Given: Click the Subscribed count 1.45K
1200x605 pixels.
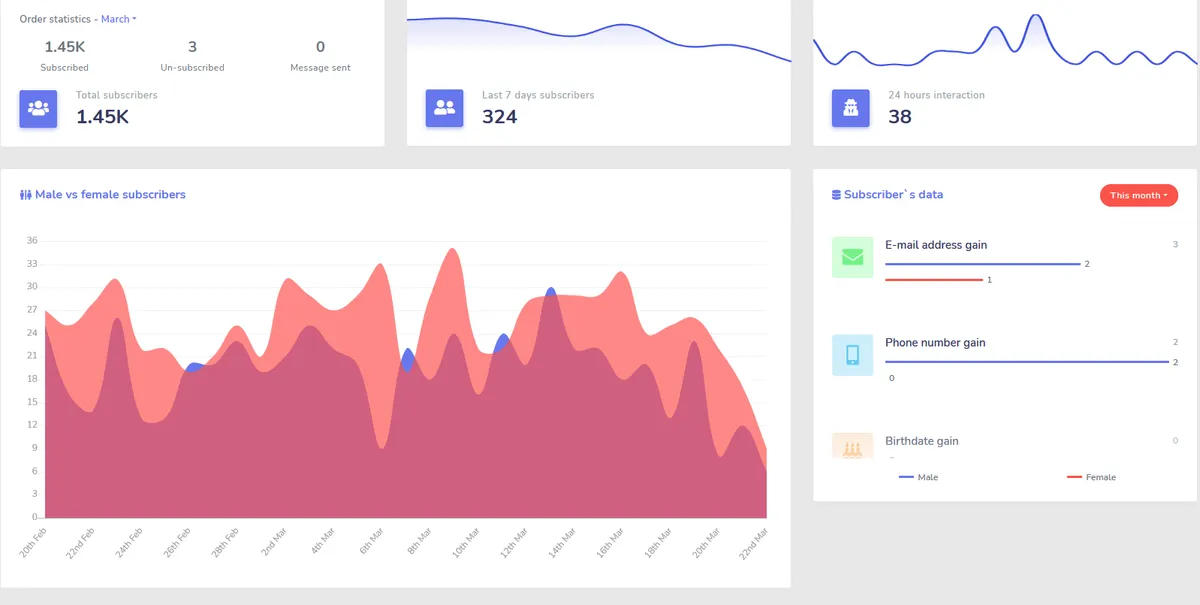Looking at the screenshot, I should (64, 47).
